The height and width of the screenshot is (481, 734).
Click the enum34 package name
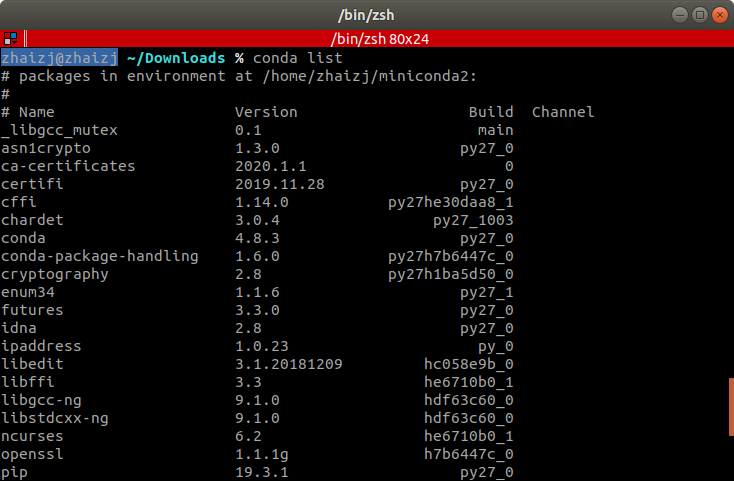pyautogui.click(x=28, y=292)
